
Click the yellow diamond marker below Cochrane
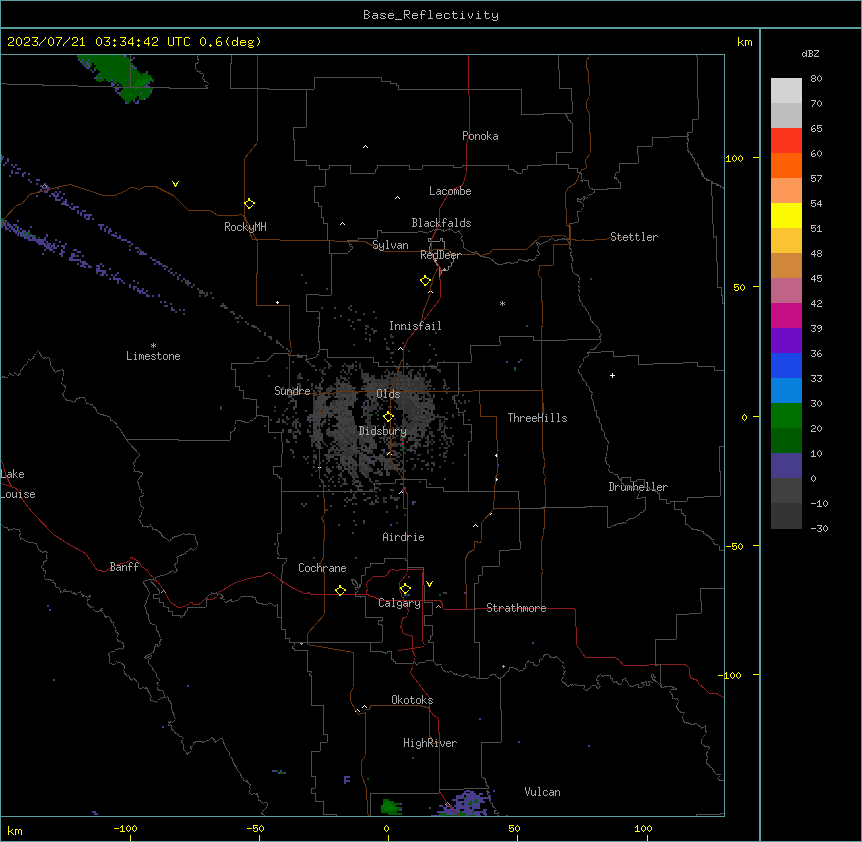[x=340, y=590]
